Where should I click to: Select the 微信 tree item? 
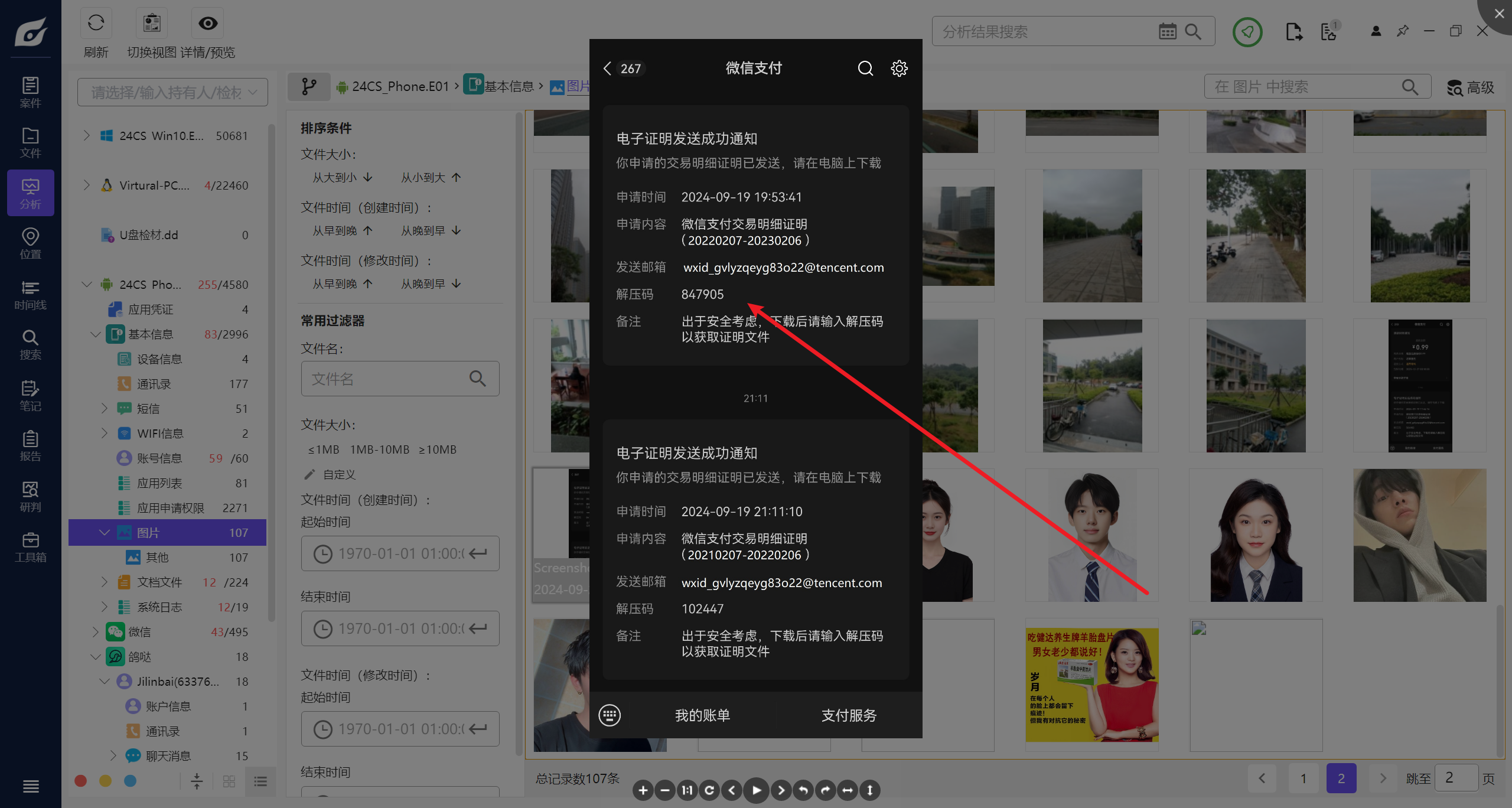[x=139, y=632]
